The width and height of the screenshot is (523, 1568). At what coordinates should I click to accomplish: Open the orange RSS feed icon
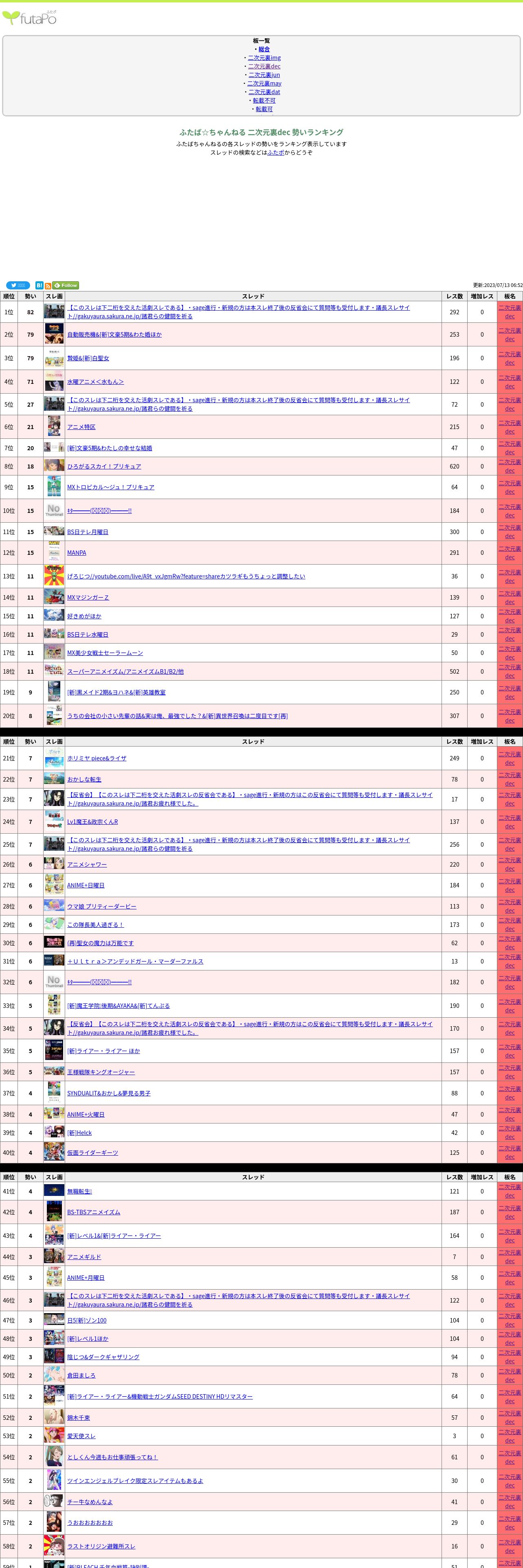(48, 285)
